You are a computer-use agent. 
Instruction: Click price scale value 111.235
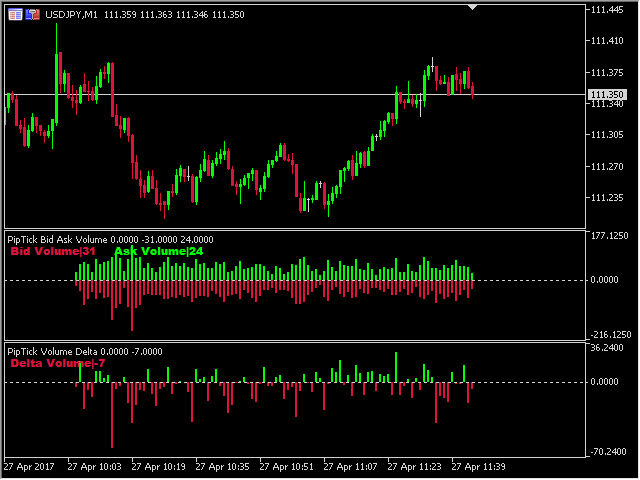point(607,198)
